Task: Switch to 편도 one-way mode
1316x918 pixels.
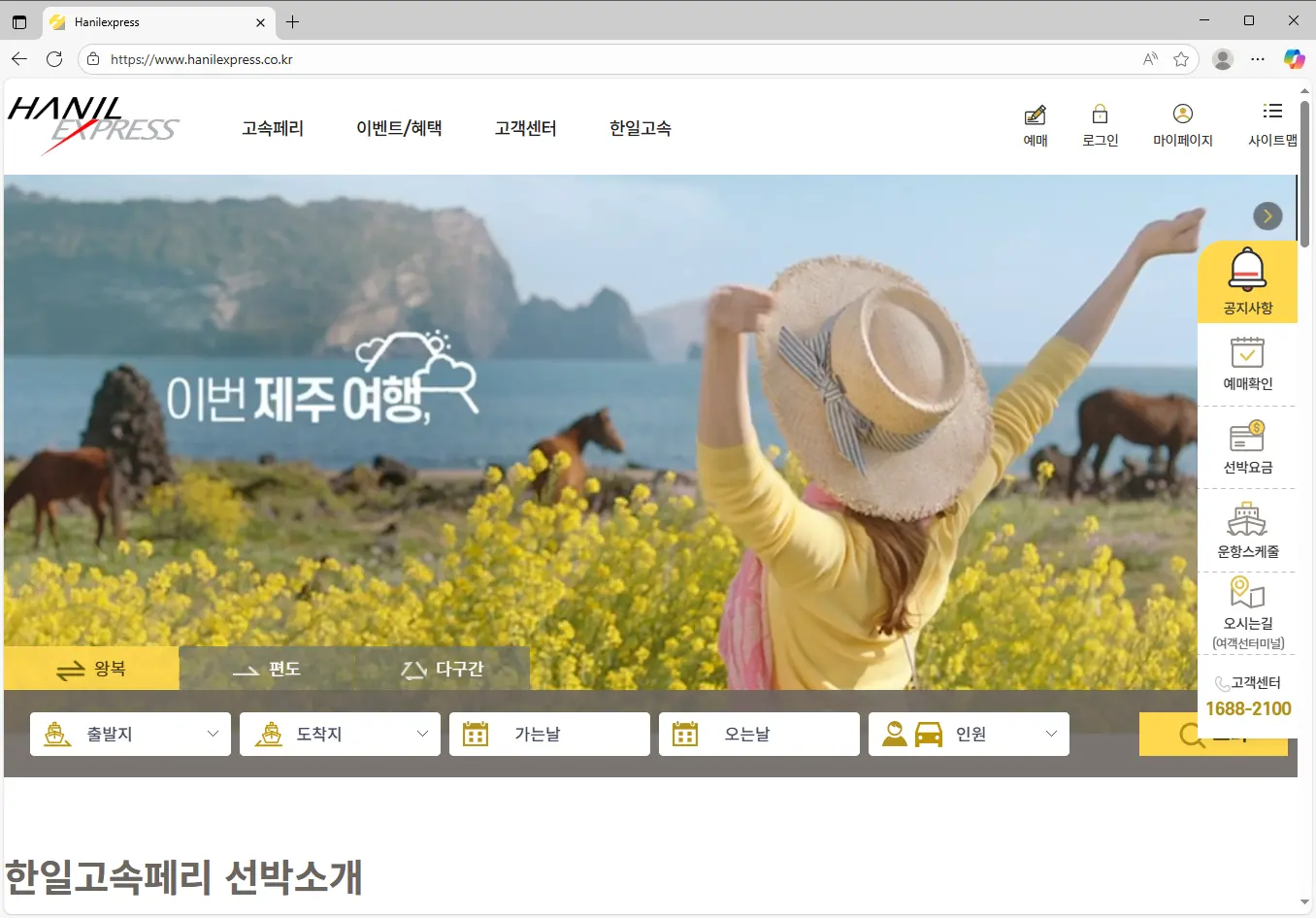Action: coord(266,668)
